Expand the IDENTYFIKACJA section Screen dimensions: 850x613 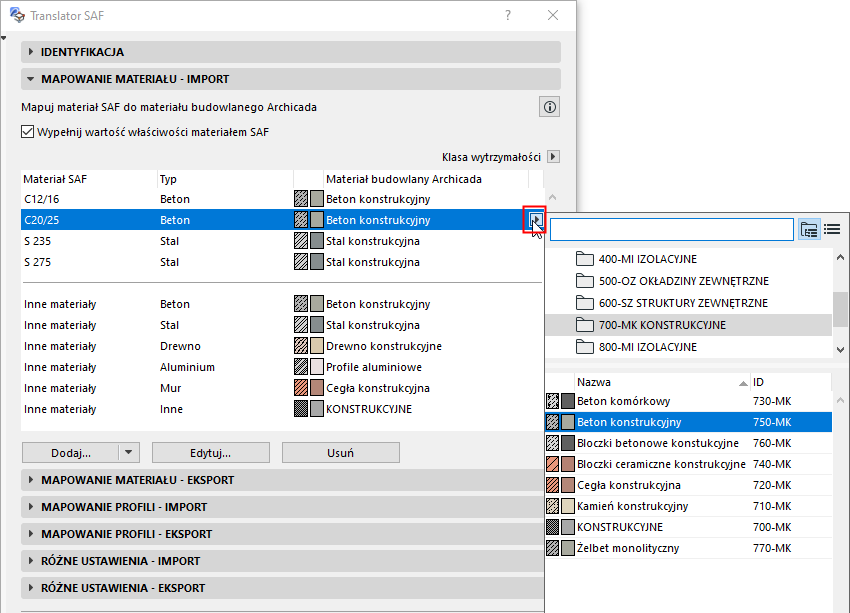coord(291,52)
